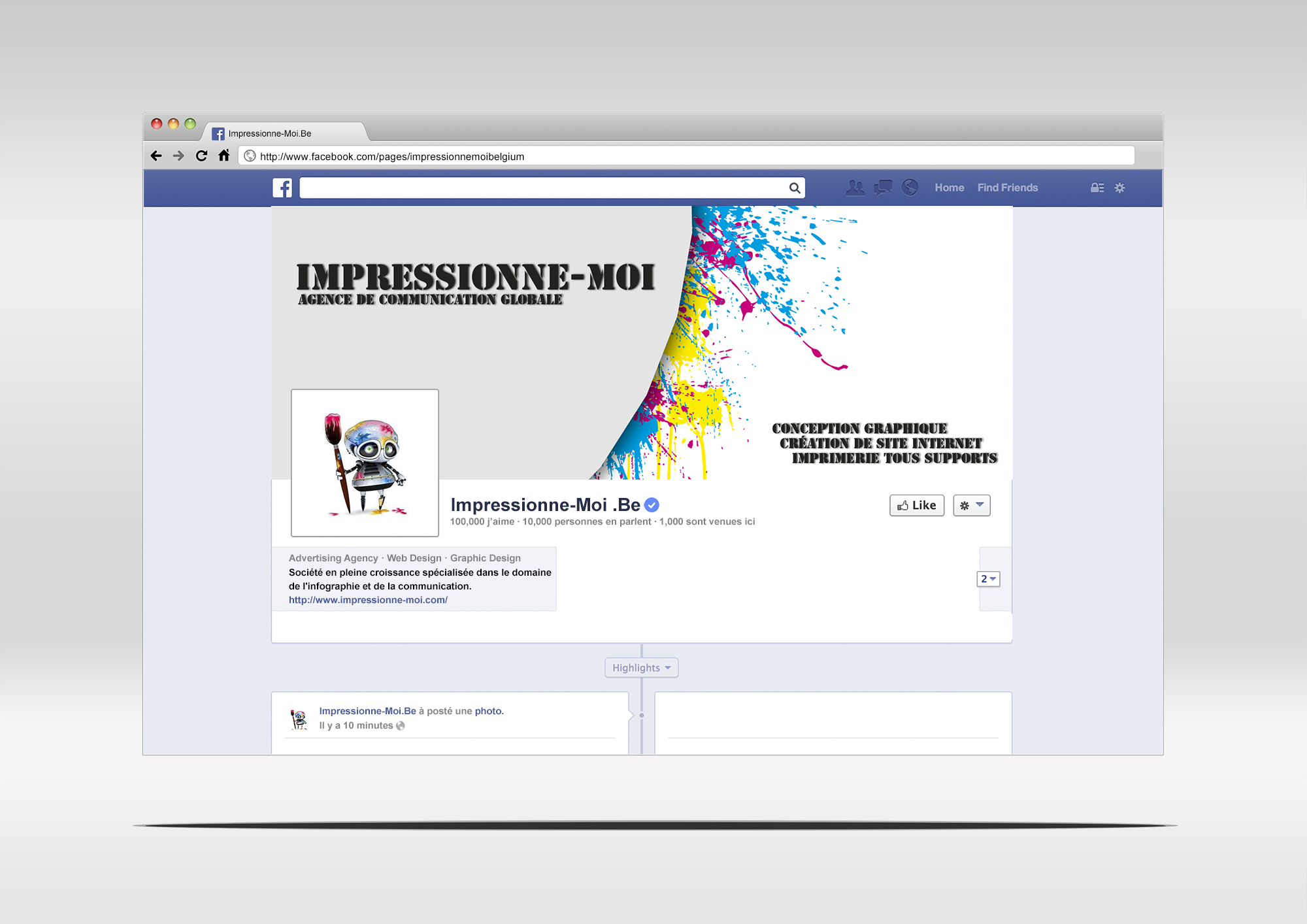Open the messages chat icon

coord(883,188)
